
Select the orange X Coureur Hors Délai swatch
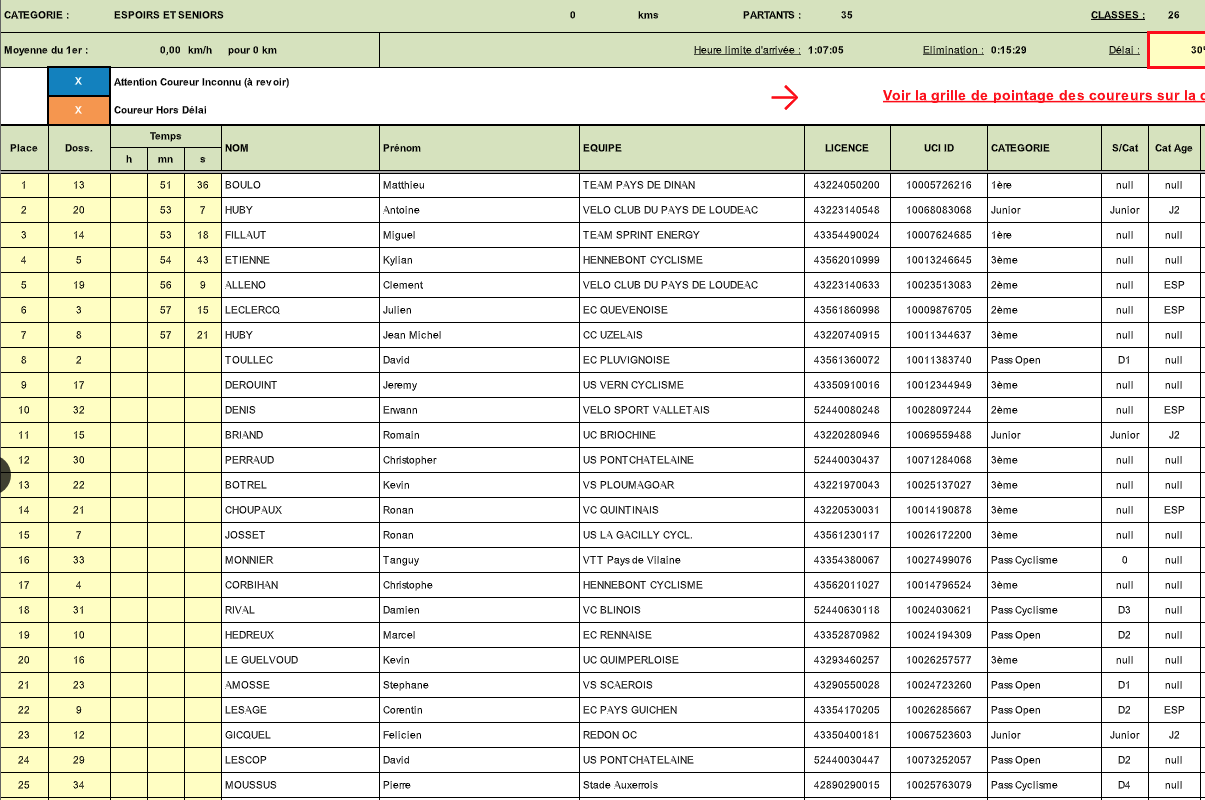pos(79,110)
